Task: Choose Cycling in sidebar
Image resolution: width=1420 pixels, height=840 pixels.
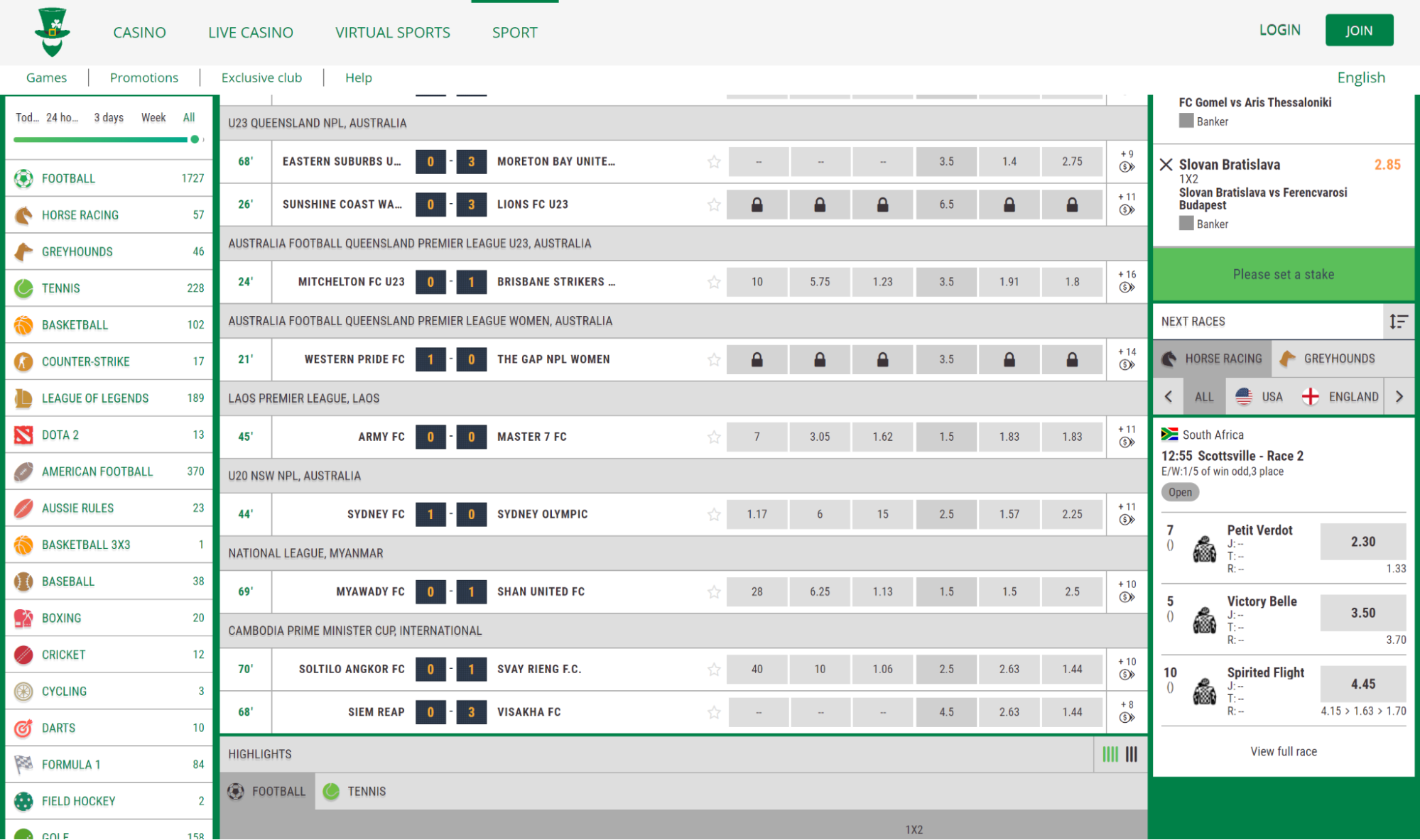Action: point(109,691)
